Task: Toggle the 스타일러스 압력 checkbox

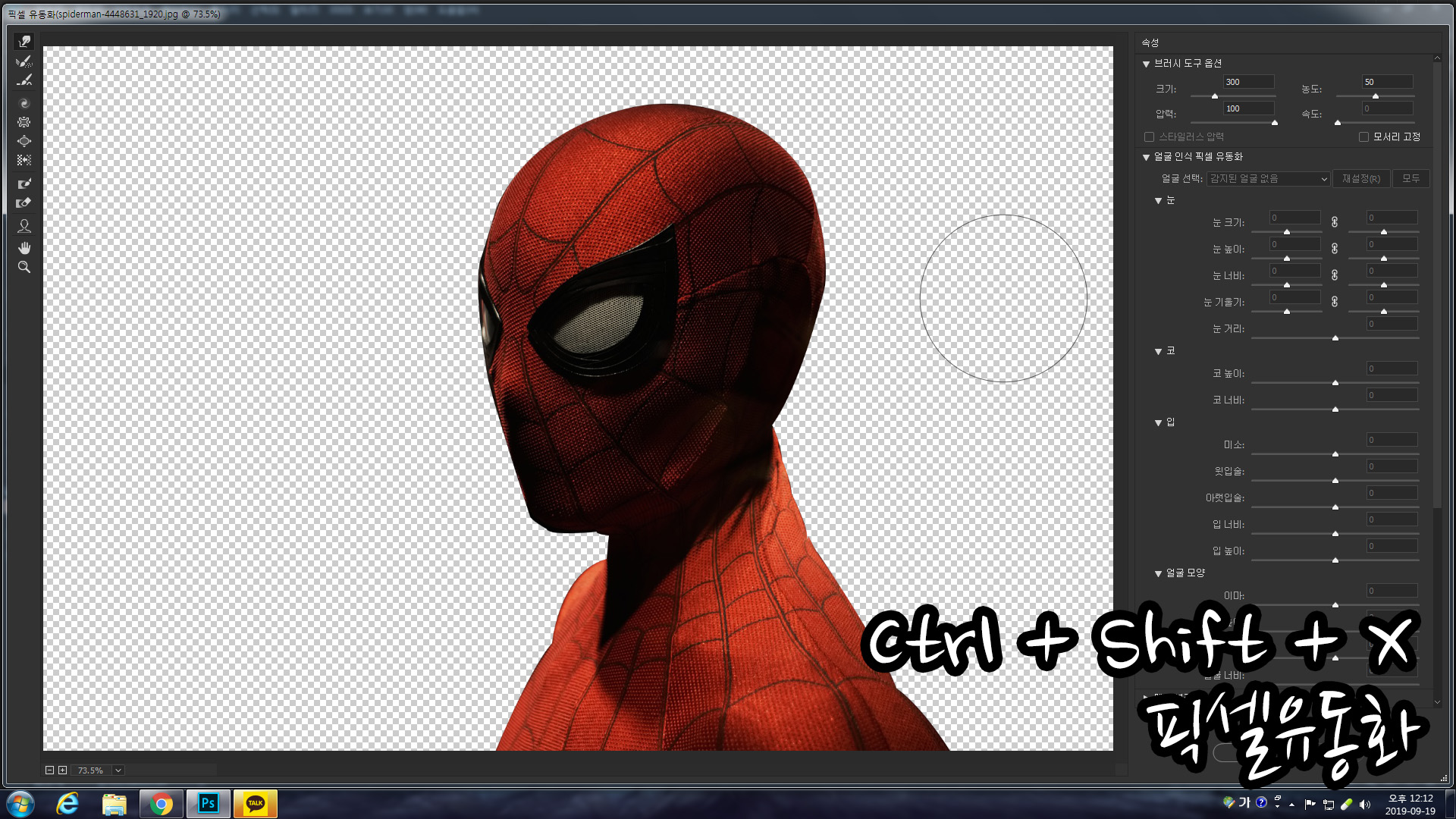Action: pyautogui.click(x=1149, y=137)
